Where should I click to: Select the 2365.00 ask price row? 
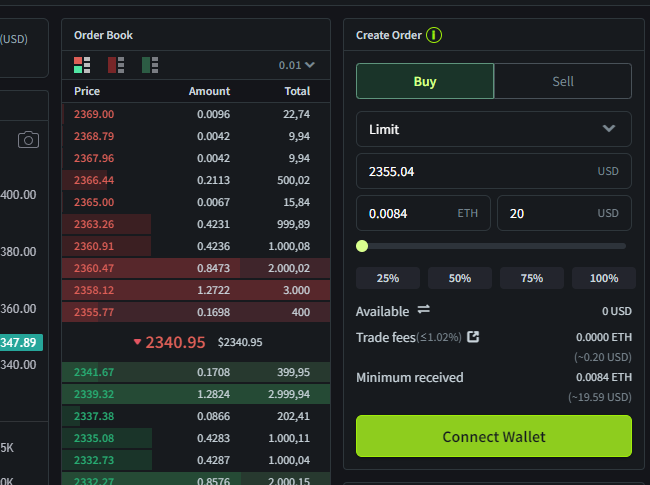196,202
